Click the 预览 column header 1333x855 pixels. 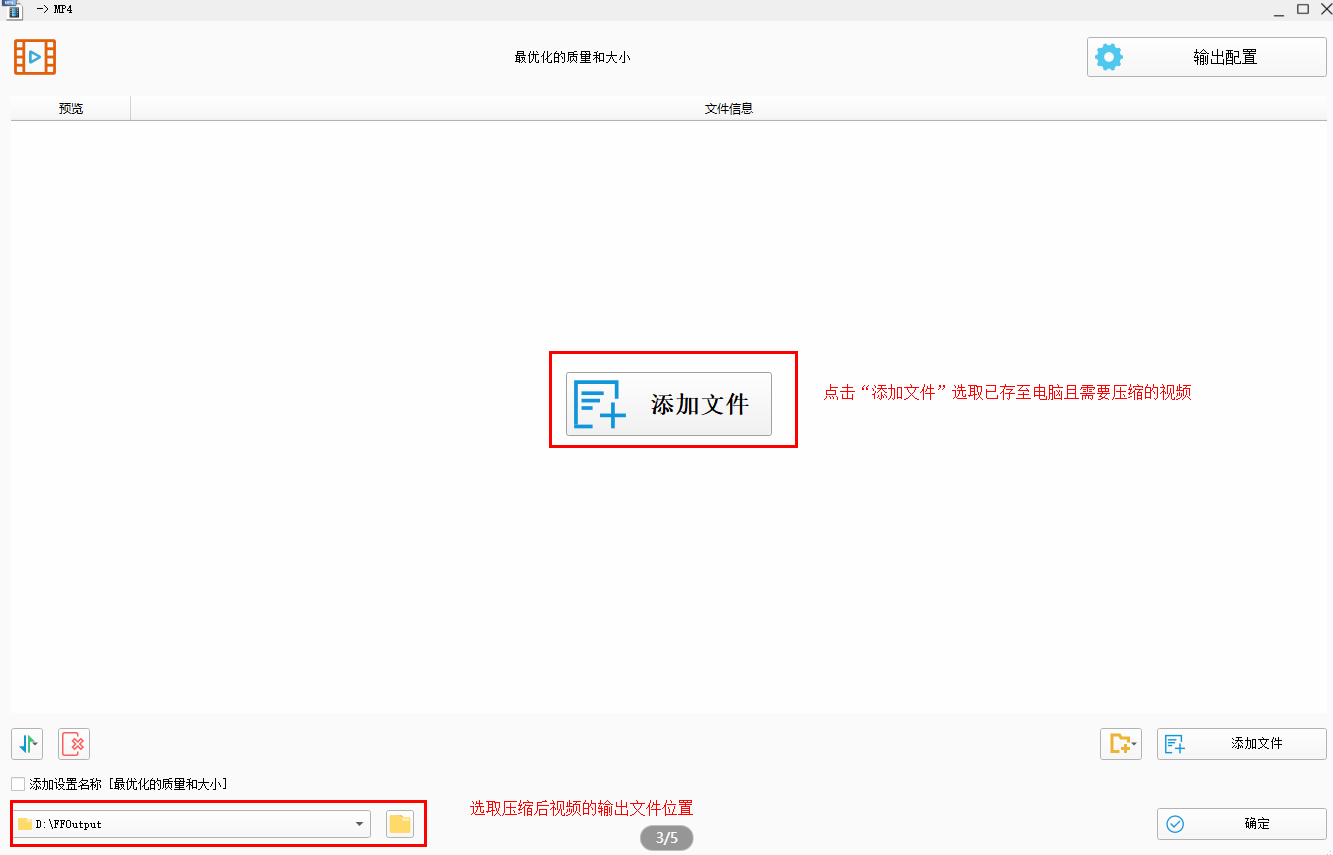point(71,108)
